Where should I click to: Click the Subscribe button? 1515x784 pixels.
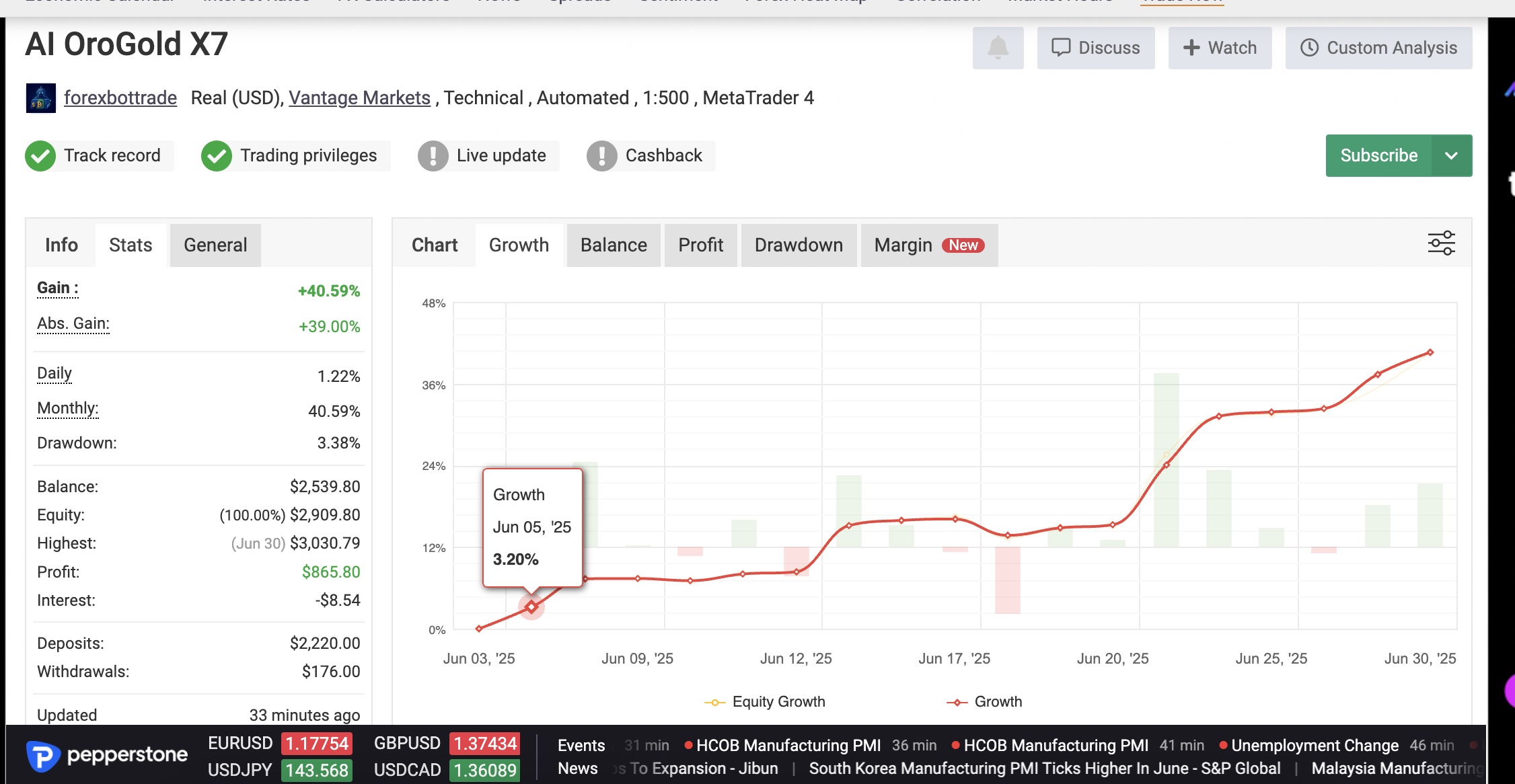[1378, 155]
